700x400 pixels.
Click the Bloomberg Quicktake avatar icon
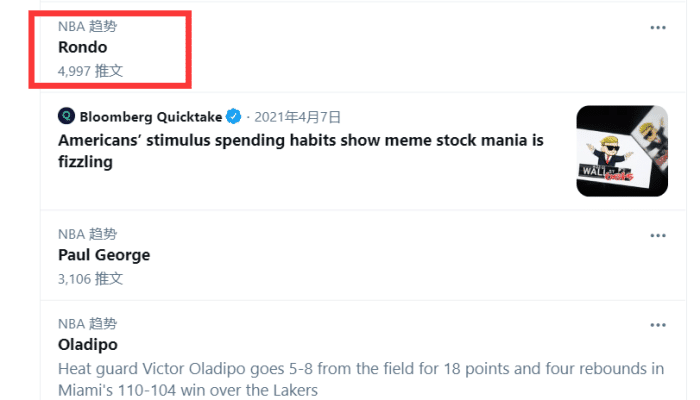pyautogui.click(x=66, y=116)
